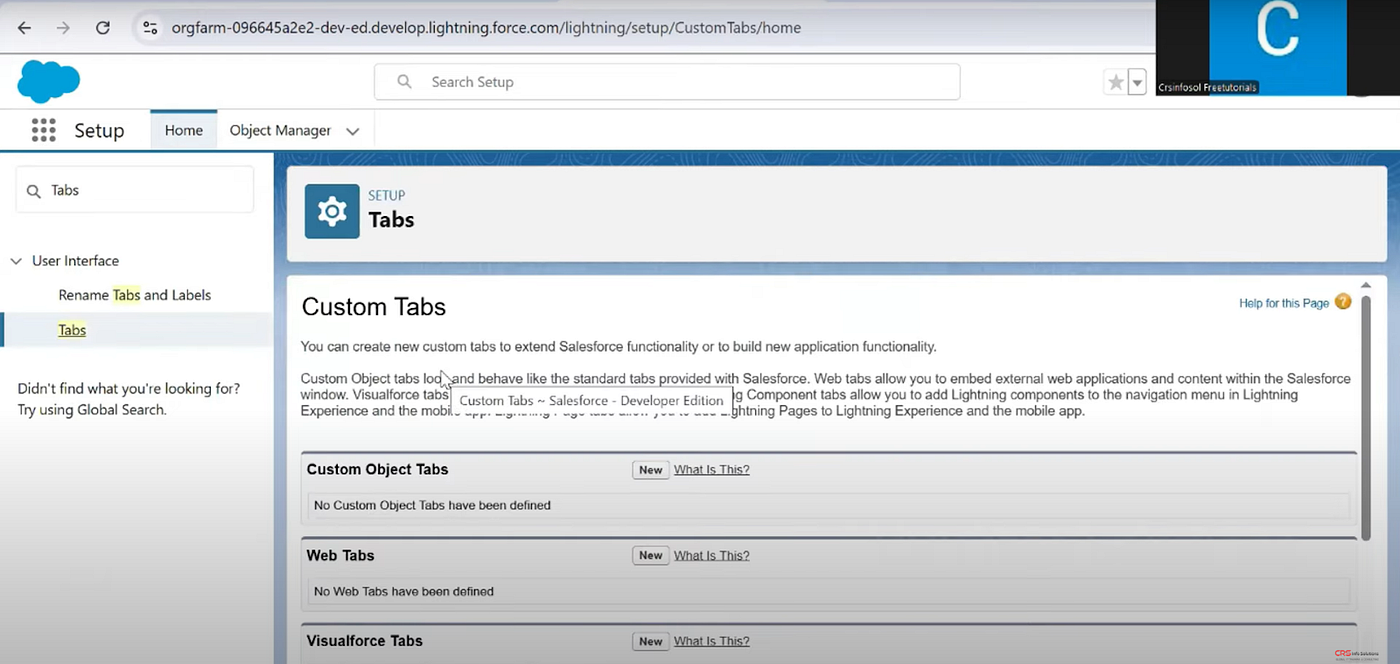This screenshot has height=664, width=1400.
Task: Open What Is This for Custom Object Tabs
Action: [712, 470]
